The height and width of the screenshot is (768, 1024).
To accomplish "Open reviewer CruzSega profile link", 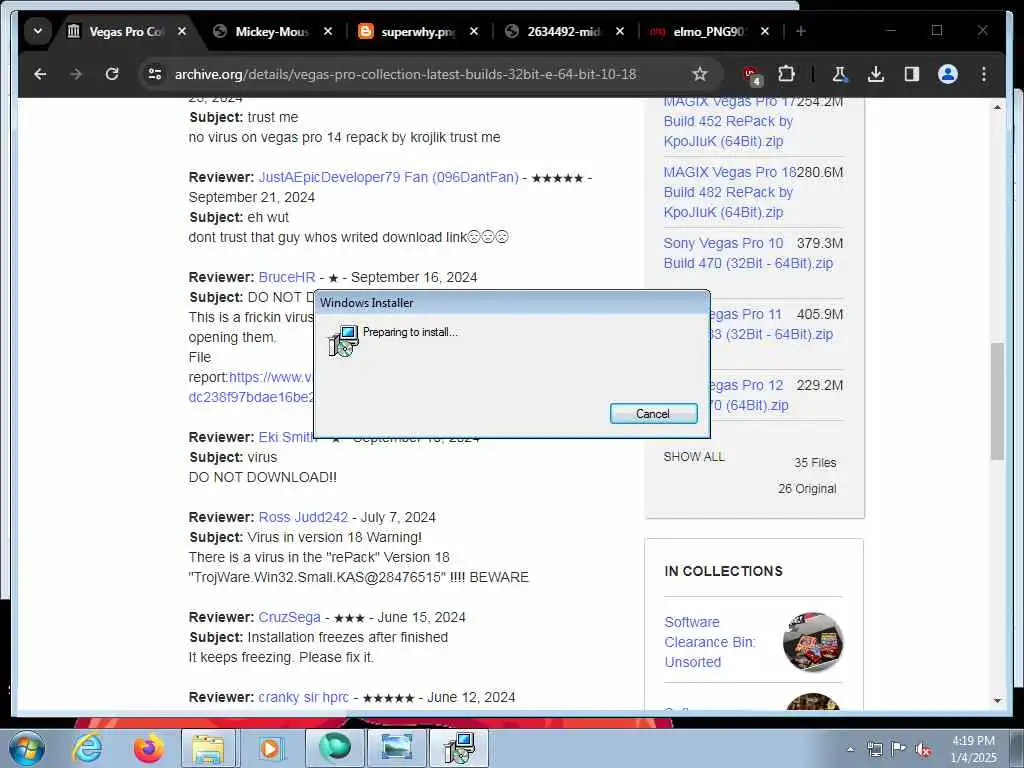I will pyautogui.click(x=289, y=617).
